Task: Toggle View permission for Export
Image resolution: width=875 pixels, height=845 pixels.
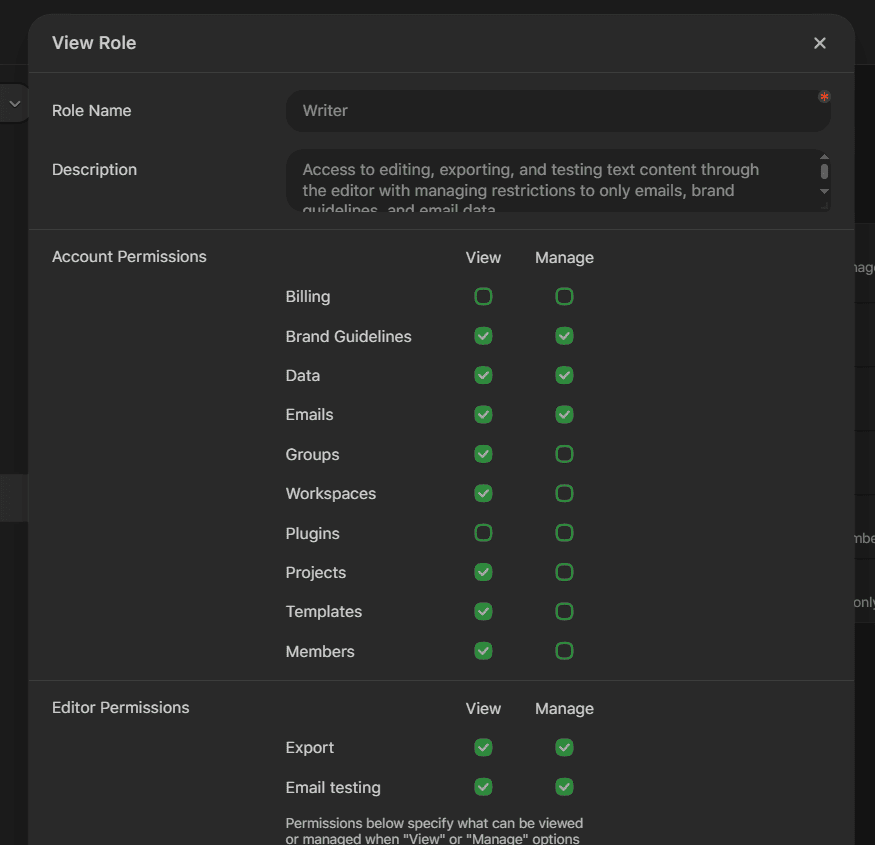Action: pos(483,747)
